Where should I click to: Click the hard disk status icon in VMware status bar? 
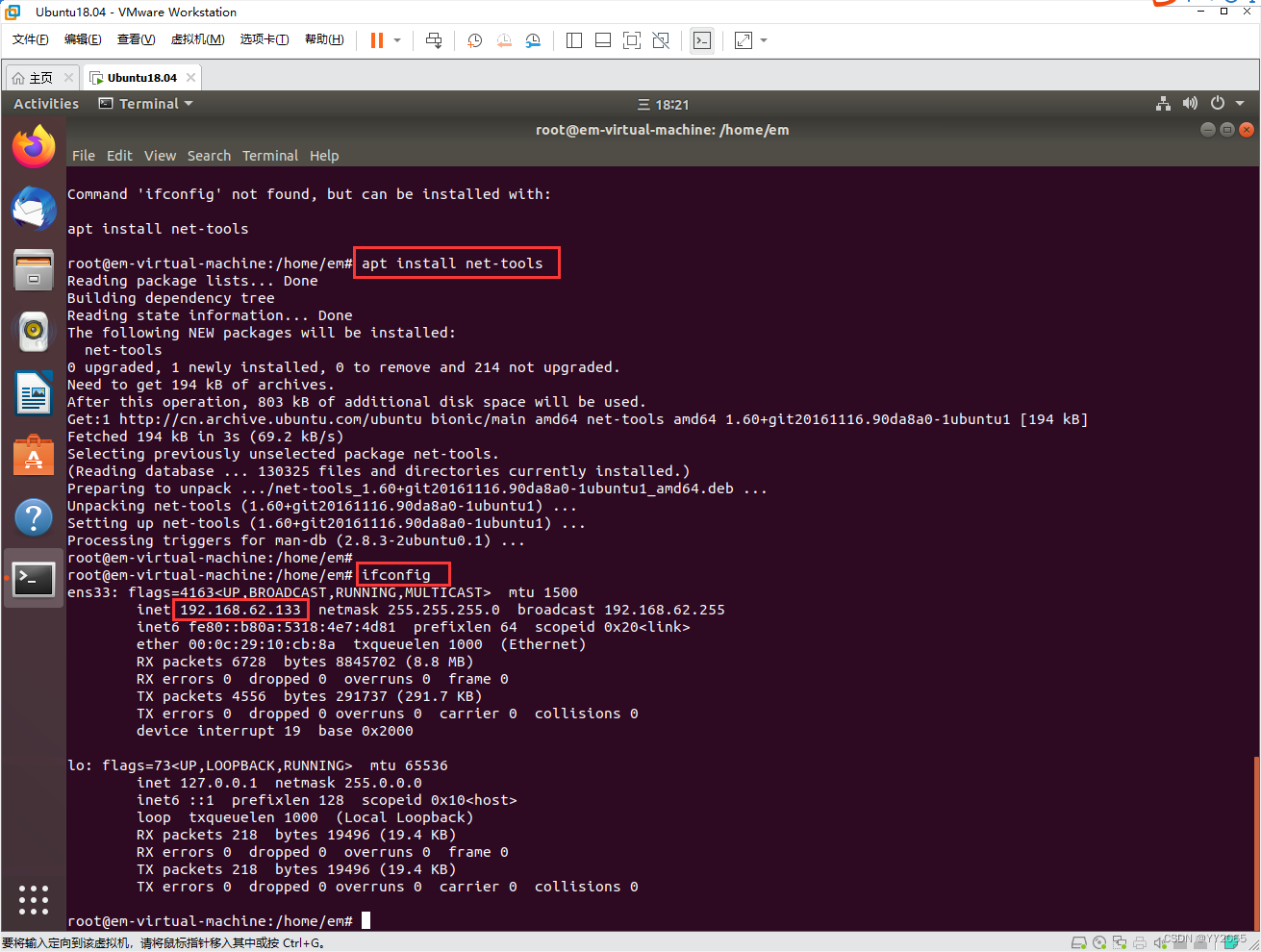click(x=1079, y=942)
